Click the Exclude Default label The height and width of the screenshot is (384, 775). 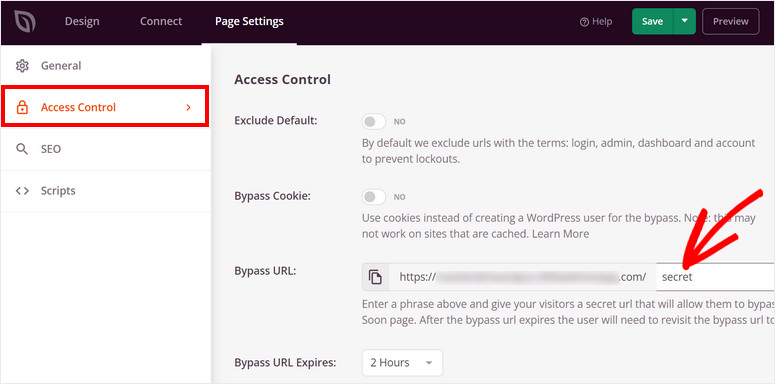275,121
